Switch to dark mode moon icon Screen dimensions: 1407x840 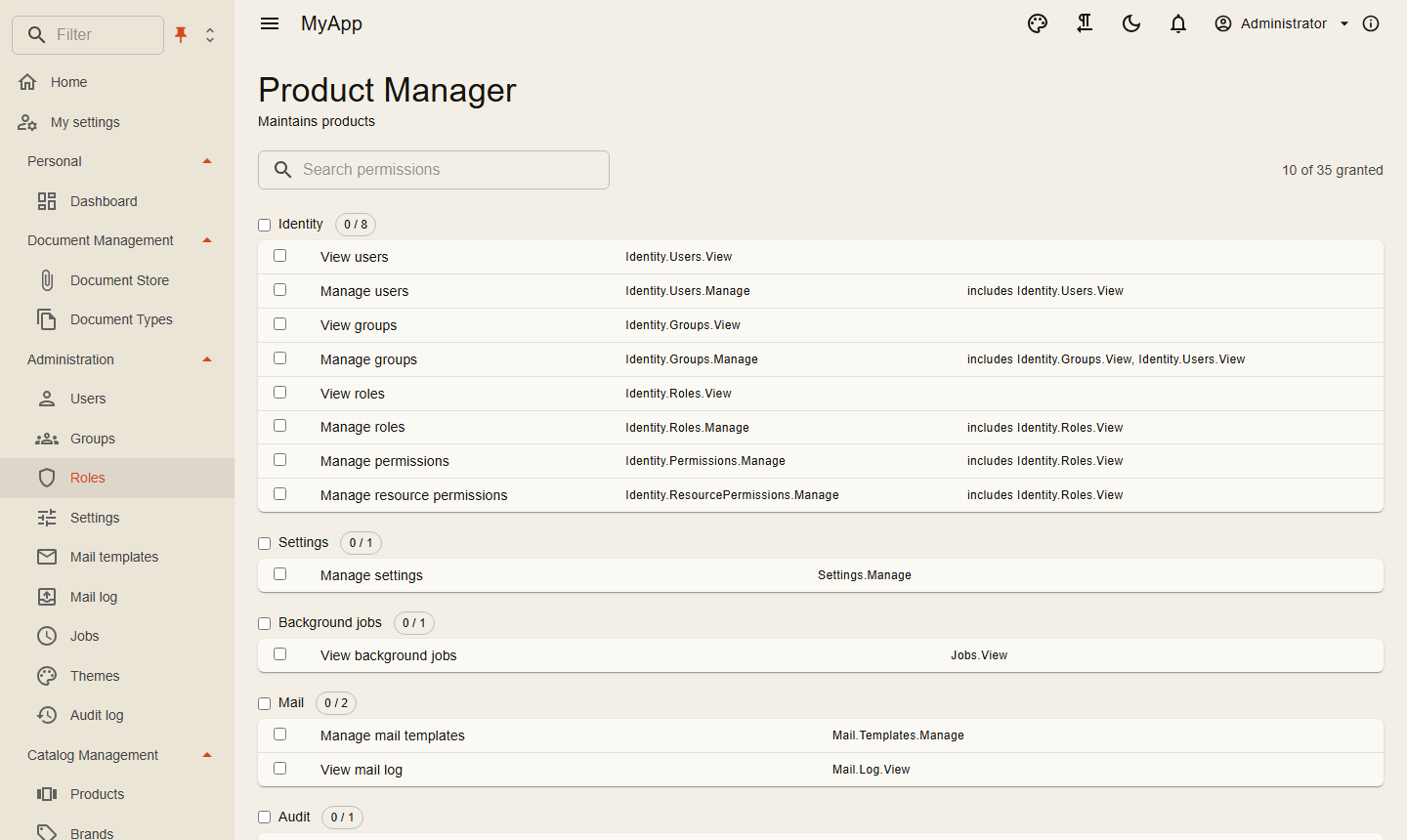pos(1131,23)
